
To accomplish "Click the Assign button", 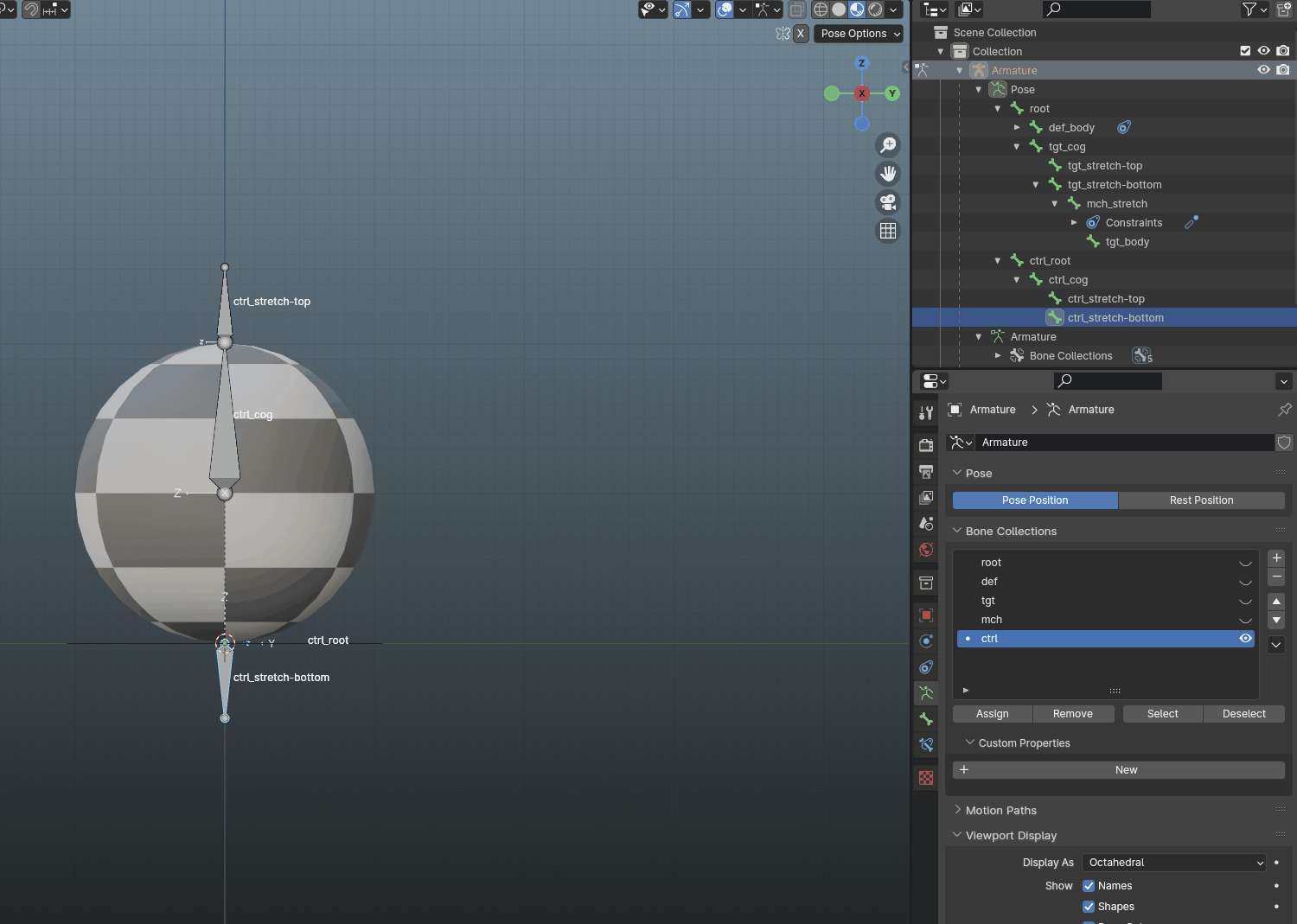I will [992, 714].
